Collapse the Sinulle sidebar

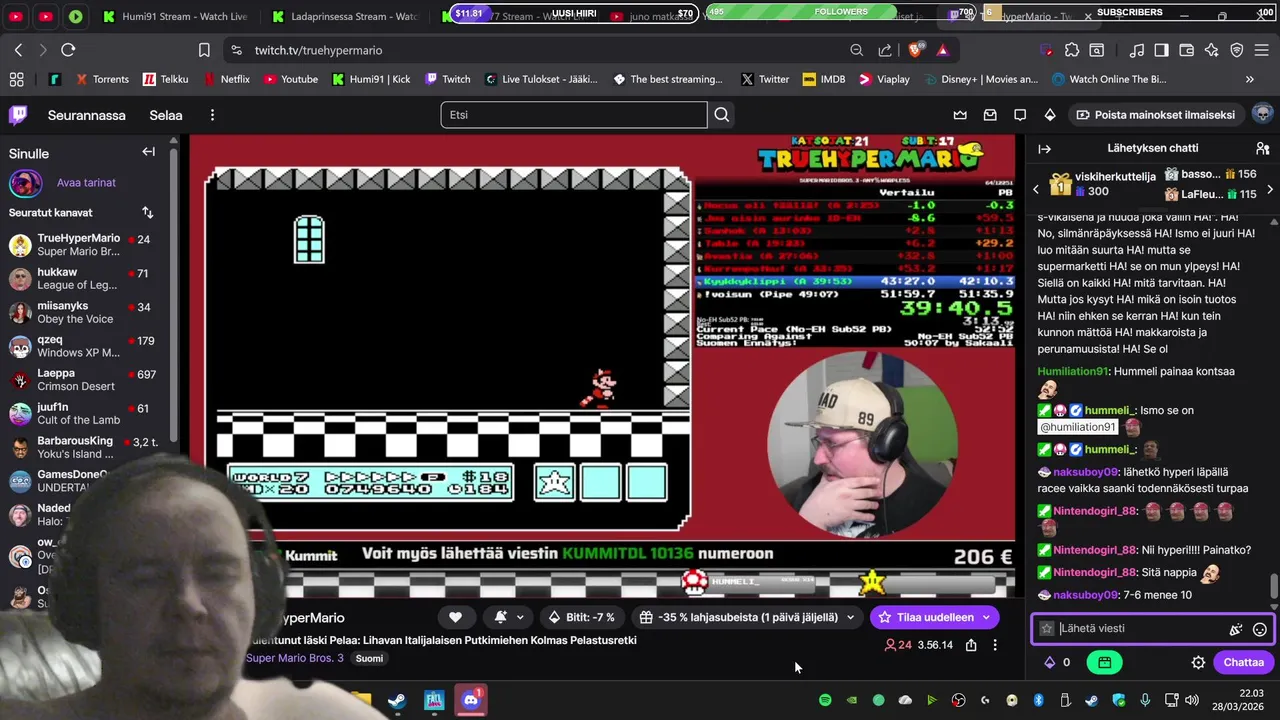pos(148,152)
